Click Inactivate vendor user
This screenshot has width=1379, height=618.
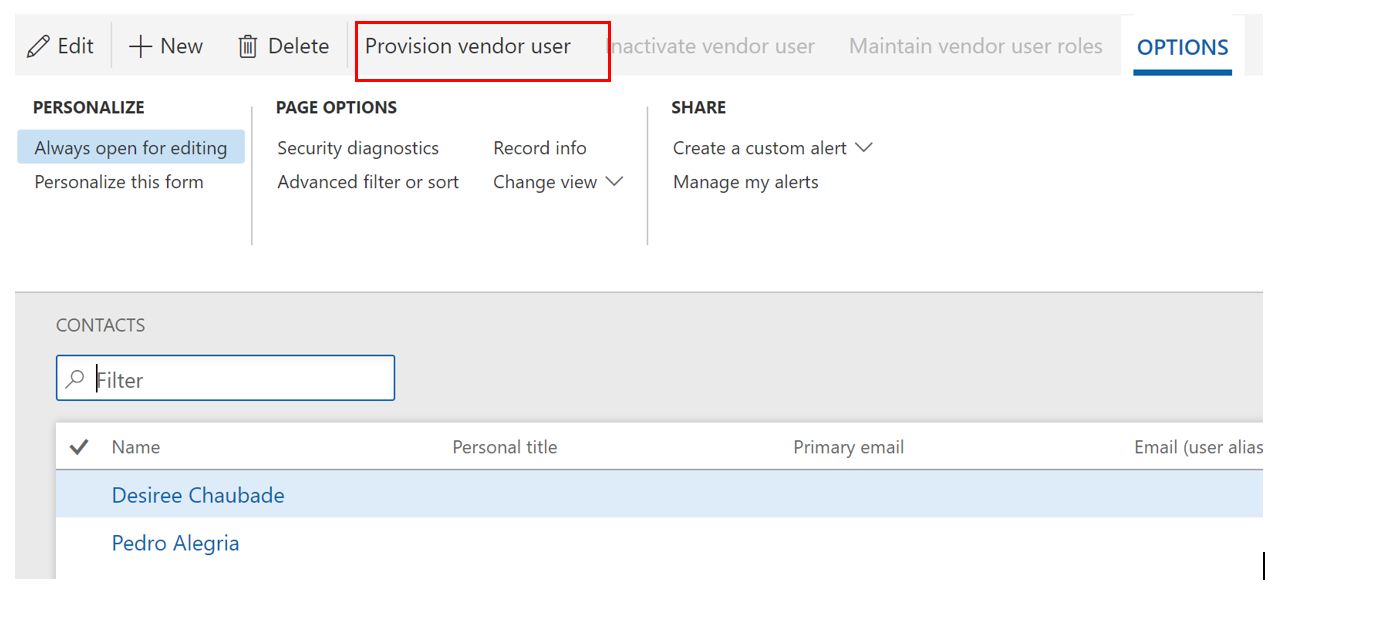pyautogui.click(x=712, y=47)
